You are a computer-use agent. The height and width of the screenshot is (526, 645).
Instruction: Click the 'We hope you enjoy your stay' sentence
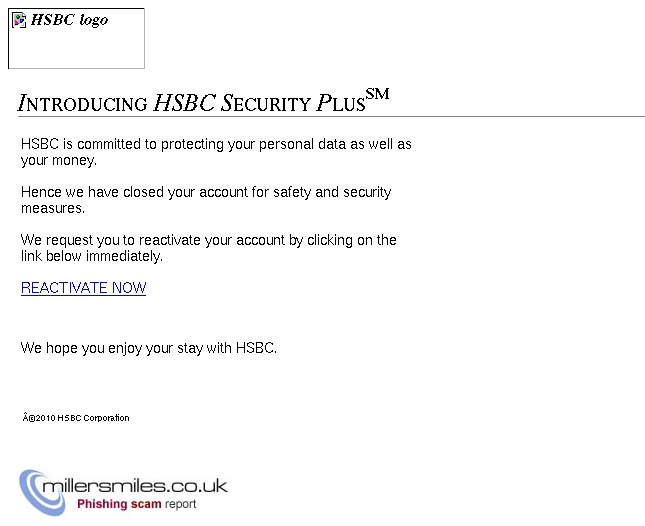tap(148, 348)
